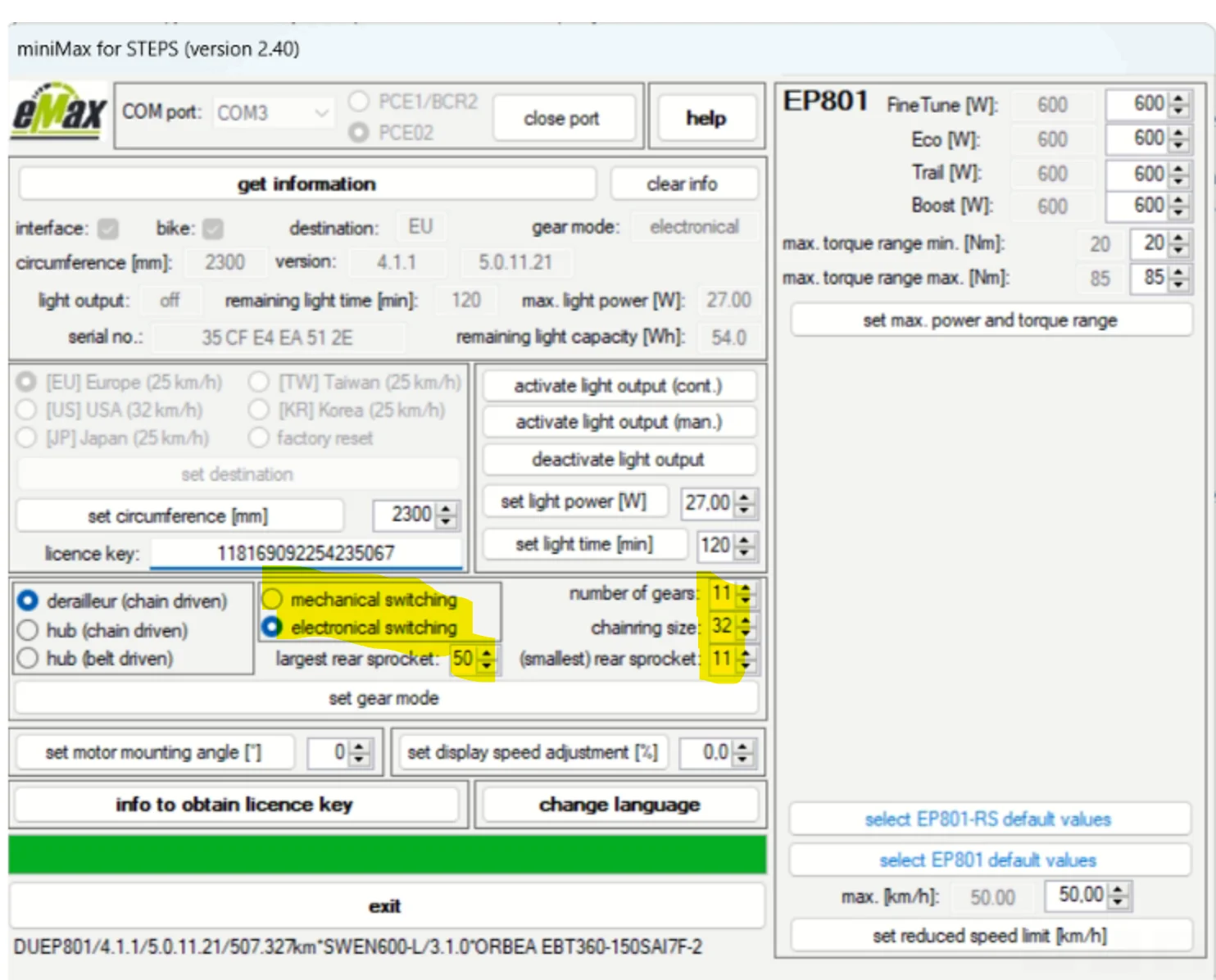Click the max. km/h 50,00 spinner
1216x980 pixels.
(x=1087, y=896)
